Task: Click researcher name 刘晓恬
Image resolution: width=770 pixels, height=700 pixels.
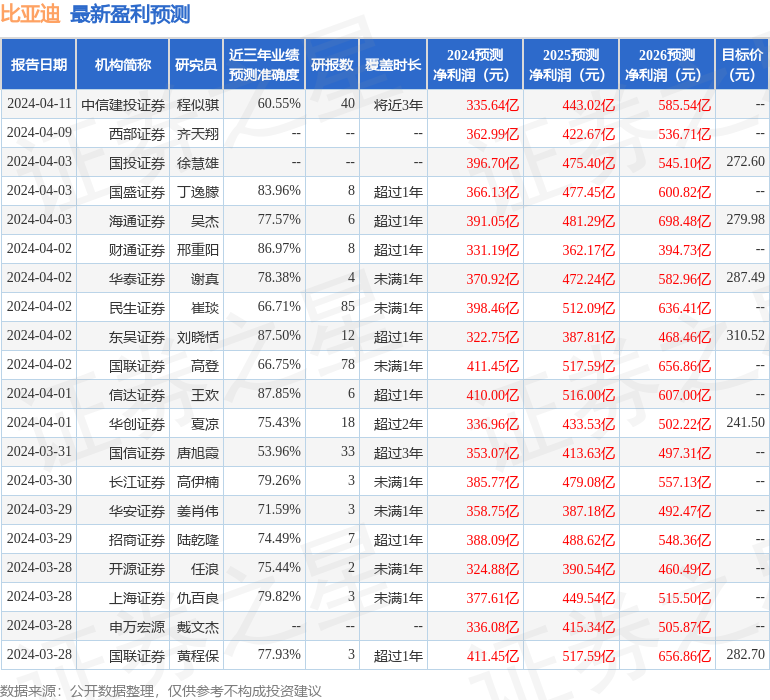Action: (198, 336)
